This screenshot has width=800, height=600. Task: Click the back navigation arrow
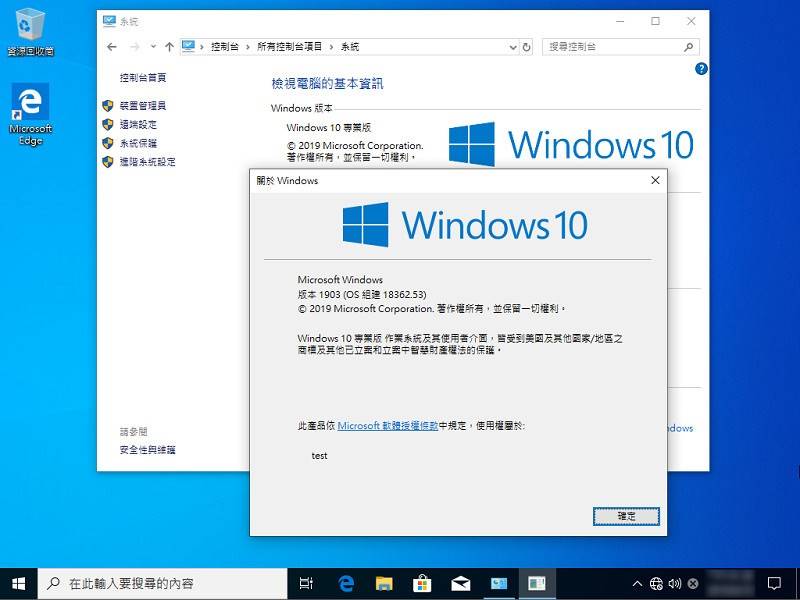coord(111,46)
